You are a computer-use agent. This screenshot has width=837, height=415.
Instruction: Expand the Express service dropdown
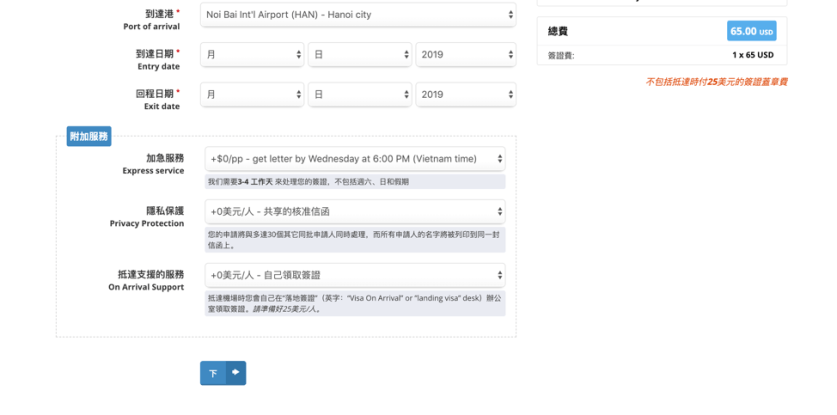[x=354, y=159]
